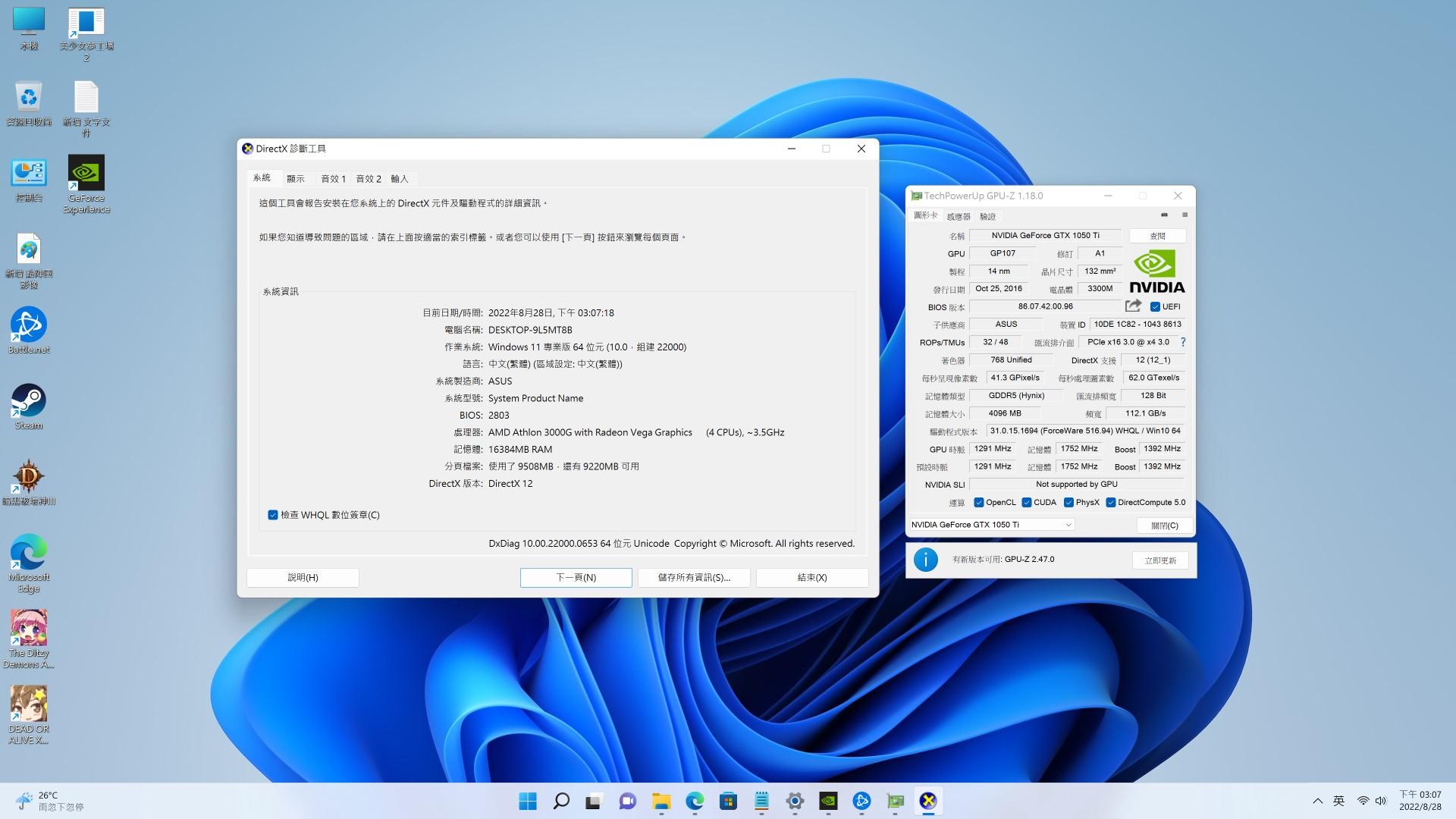
Task: Switch to the 顯示 tab in DirectX tool
Action: pyautogui.click(x=296, y=179)
